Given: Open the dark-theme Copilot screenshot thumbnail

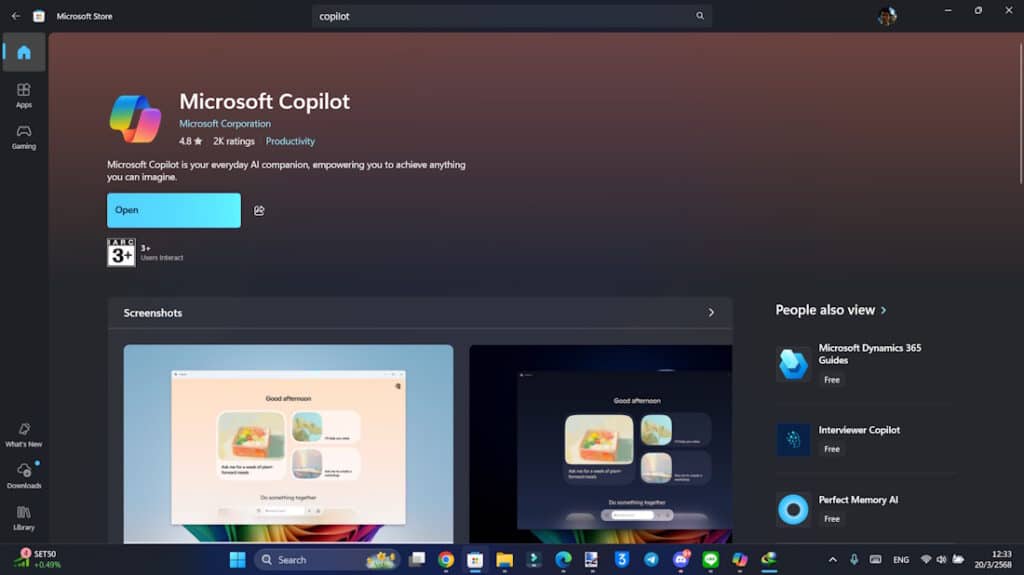Looking at the screenshot, I should pos(601,444).
